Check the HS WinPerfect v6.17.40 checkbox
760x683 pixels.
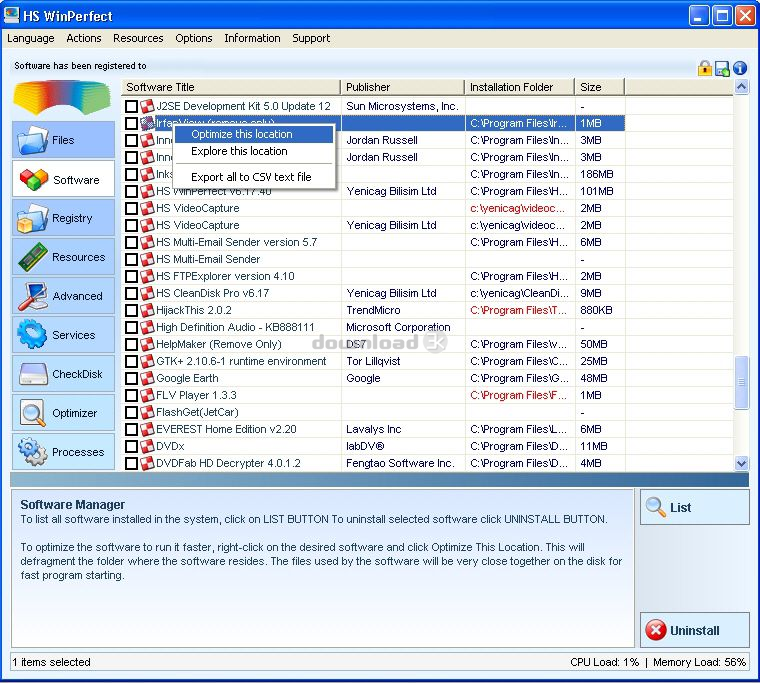pos(131,191)
